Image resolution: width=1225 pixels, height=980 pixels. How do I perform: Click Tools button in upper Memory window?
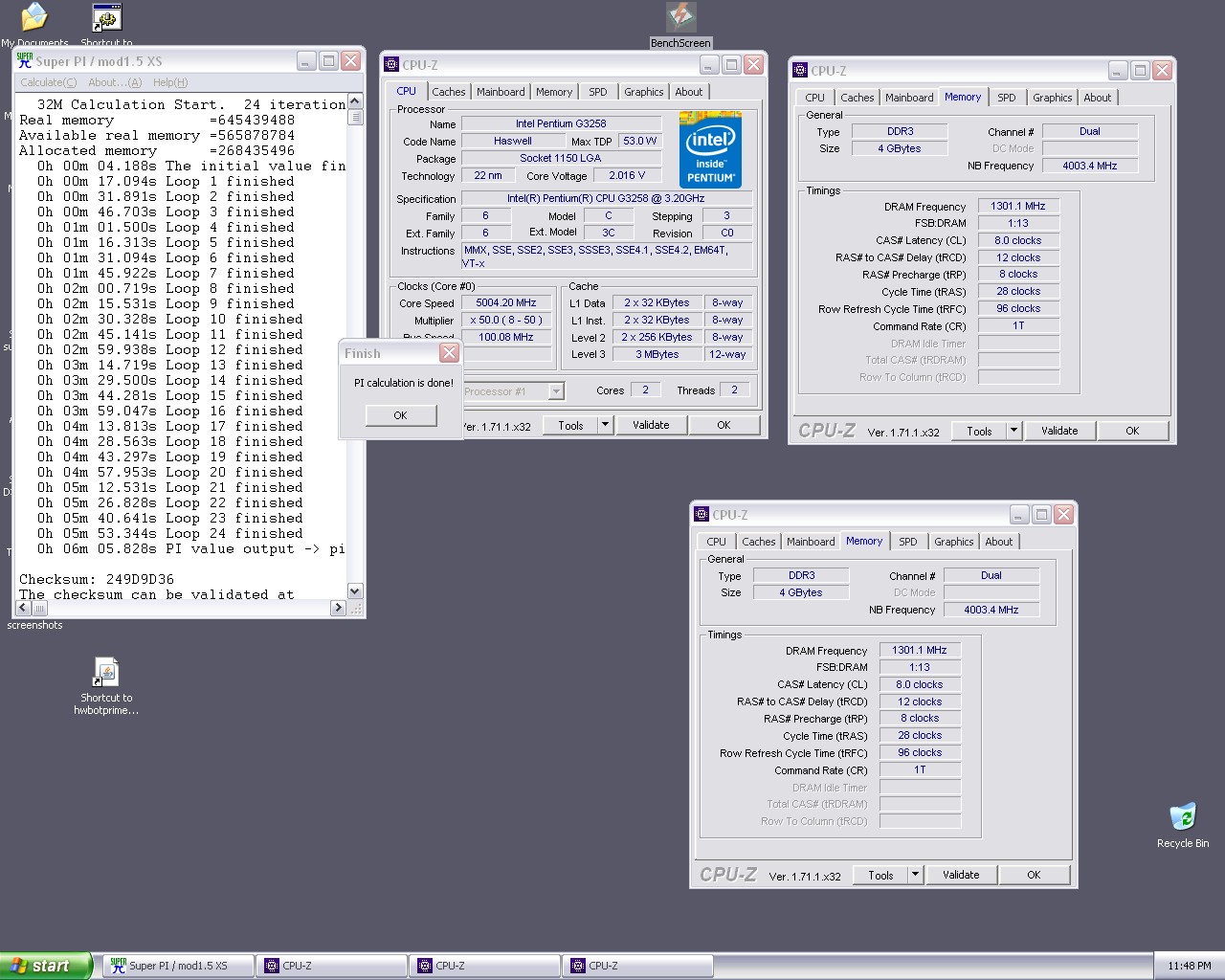pyautogui.click(x=979, y=432)
